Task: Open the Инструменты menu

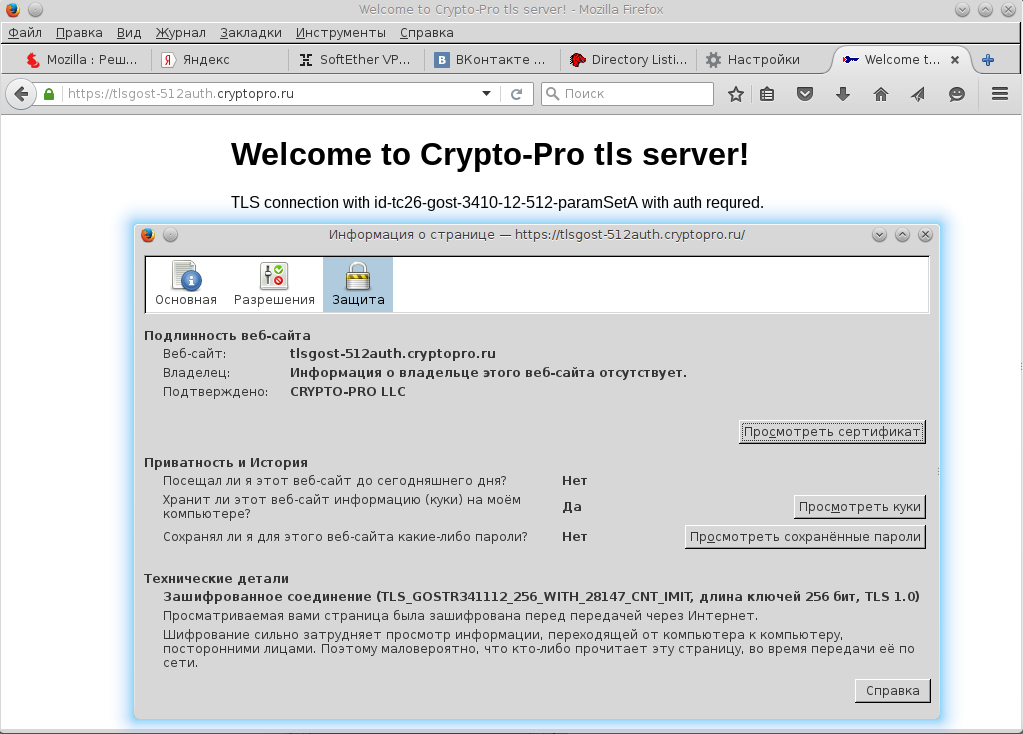Action: (341, 33)
